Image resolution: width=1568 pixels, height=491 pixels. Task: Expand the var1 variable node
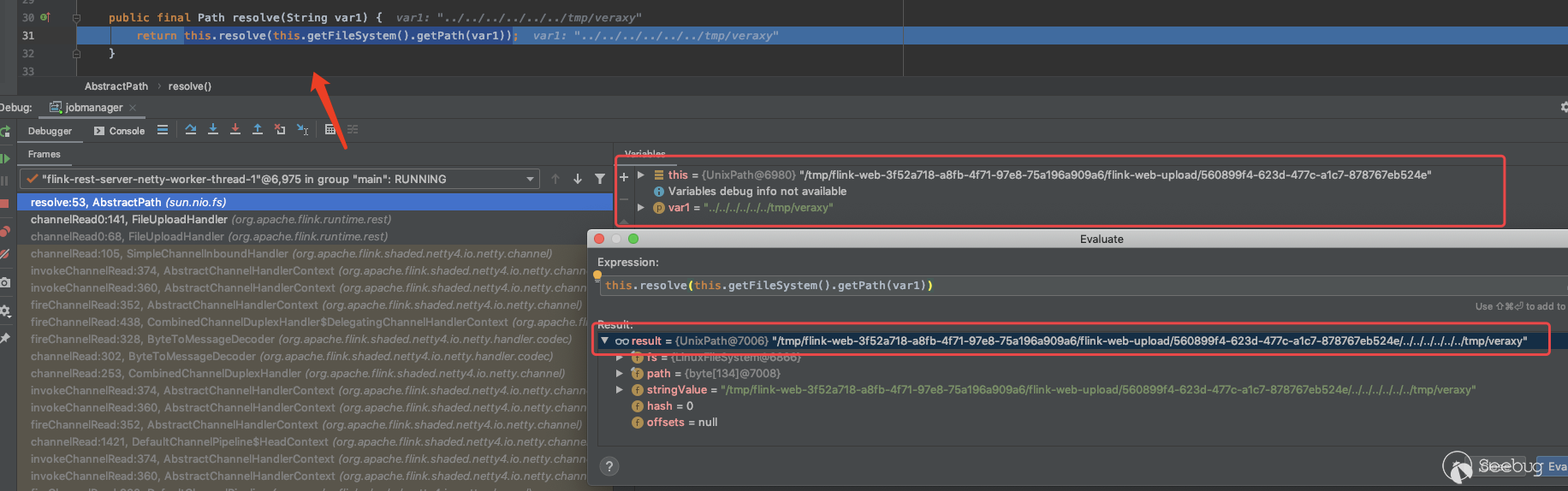tap(641, 208)
